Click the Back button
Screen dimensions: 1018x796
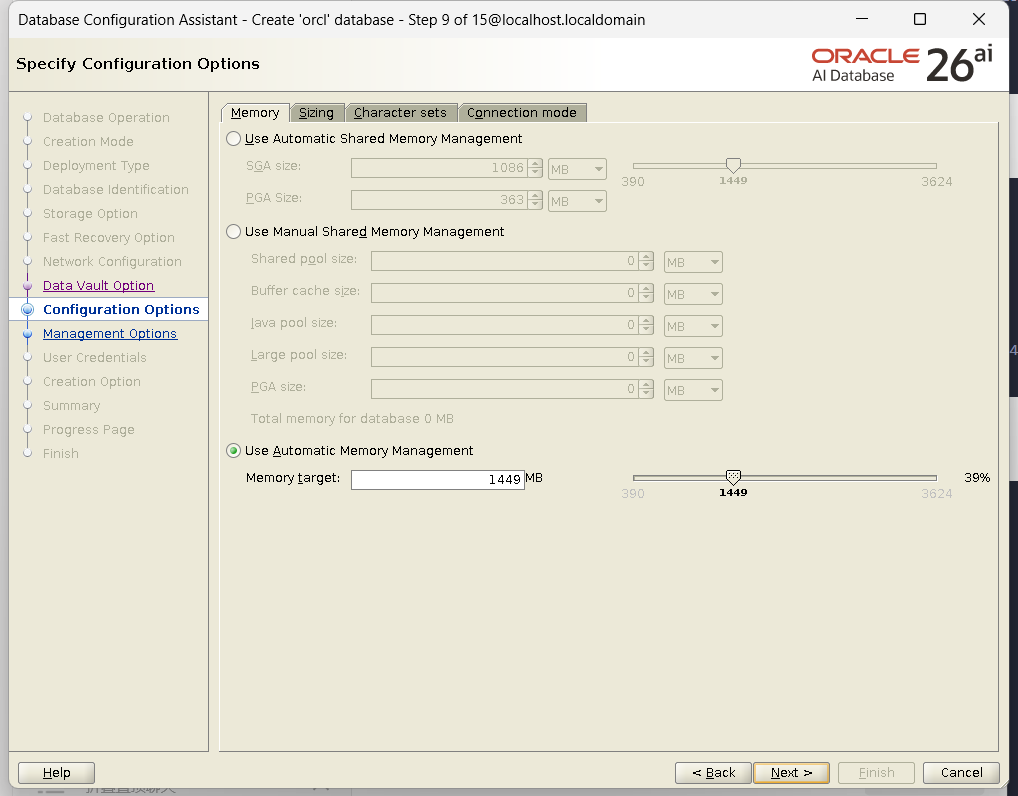tap(713, 773)
